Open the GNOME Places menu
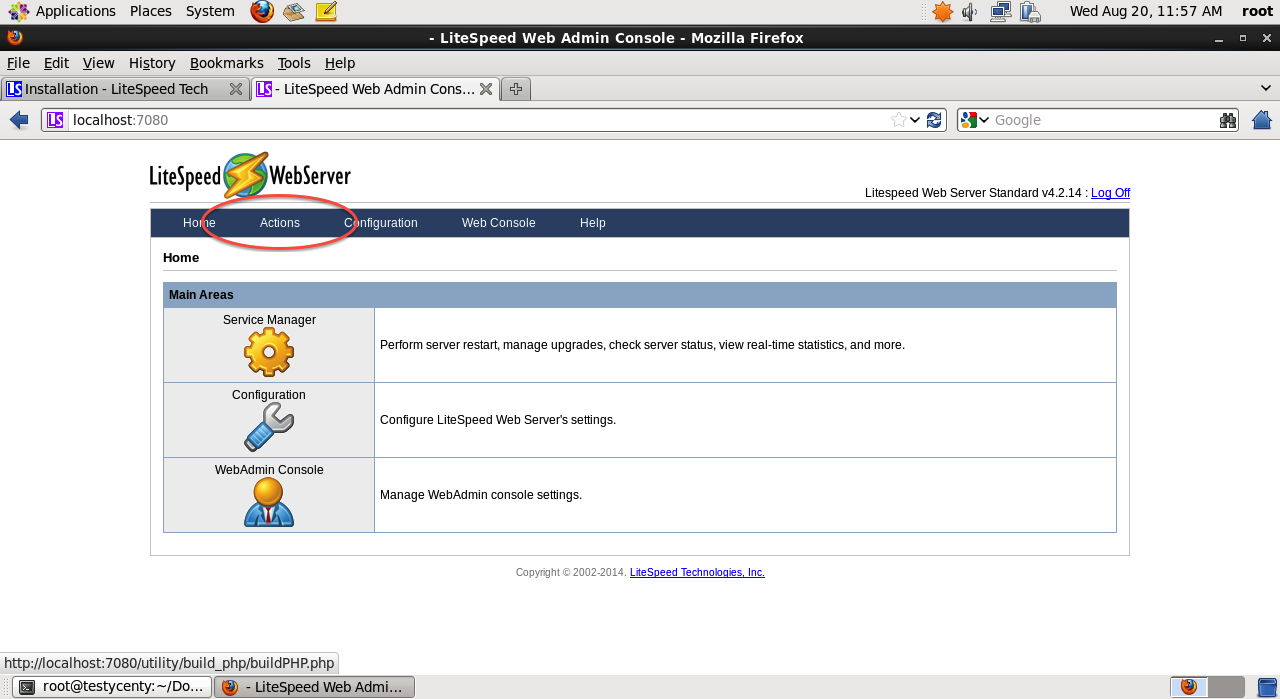Viewport: 1280px width, 699px height. tap(151, 11)
